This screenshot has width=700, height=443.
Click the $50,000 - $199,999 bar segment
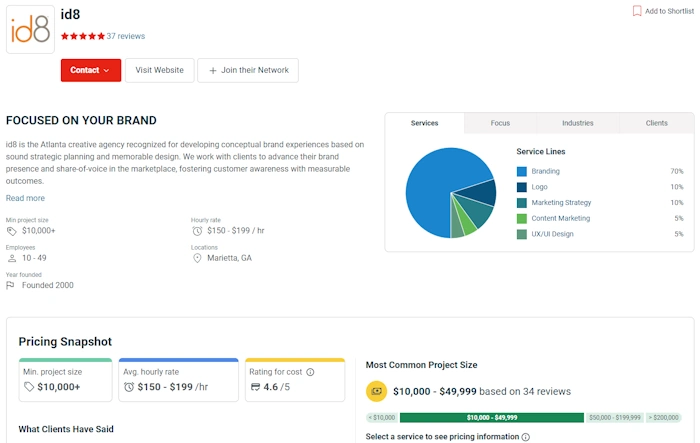click(x=615, y=418)
